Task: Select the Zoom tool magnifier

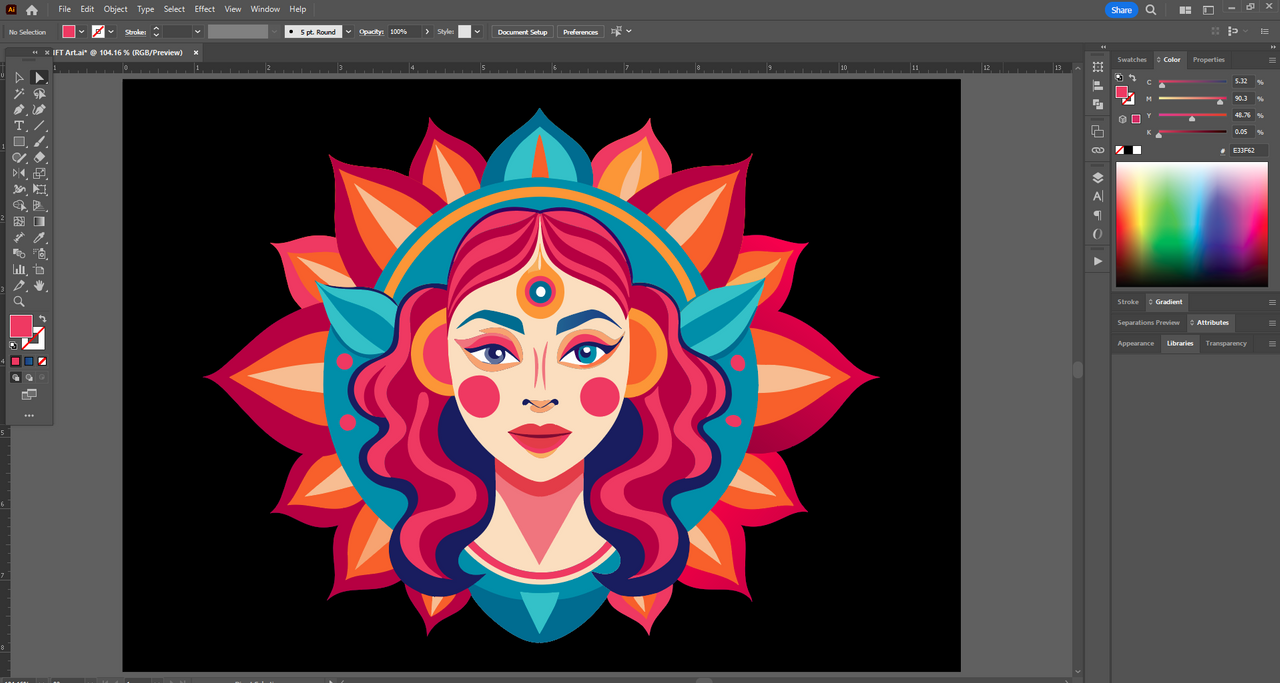Action: click(19, 302)
